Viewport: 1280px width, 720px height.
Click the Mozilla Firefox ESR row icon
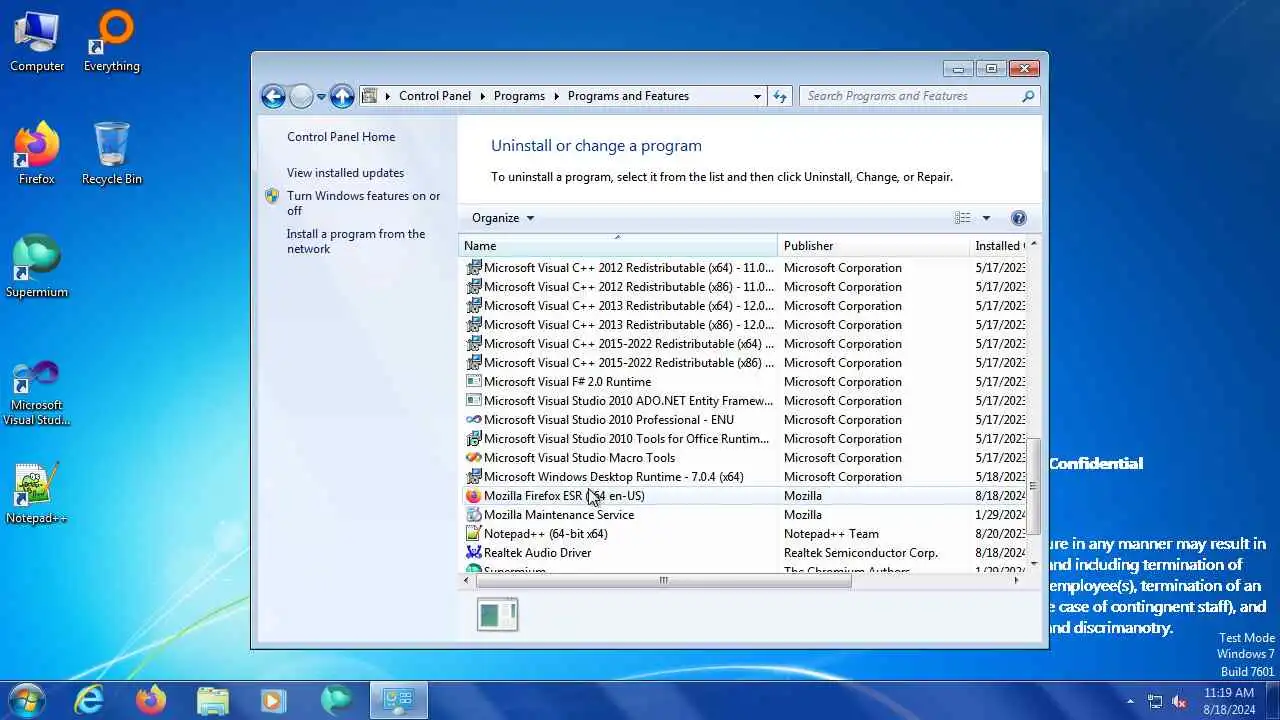pos(474,496)
